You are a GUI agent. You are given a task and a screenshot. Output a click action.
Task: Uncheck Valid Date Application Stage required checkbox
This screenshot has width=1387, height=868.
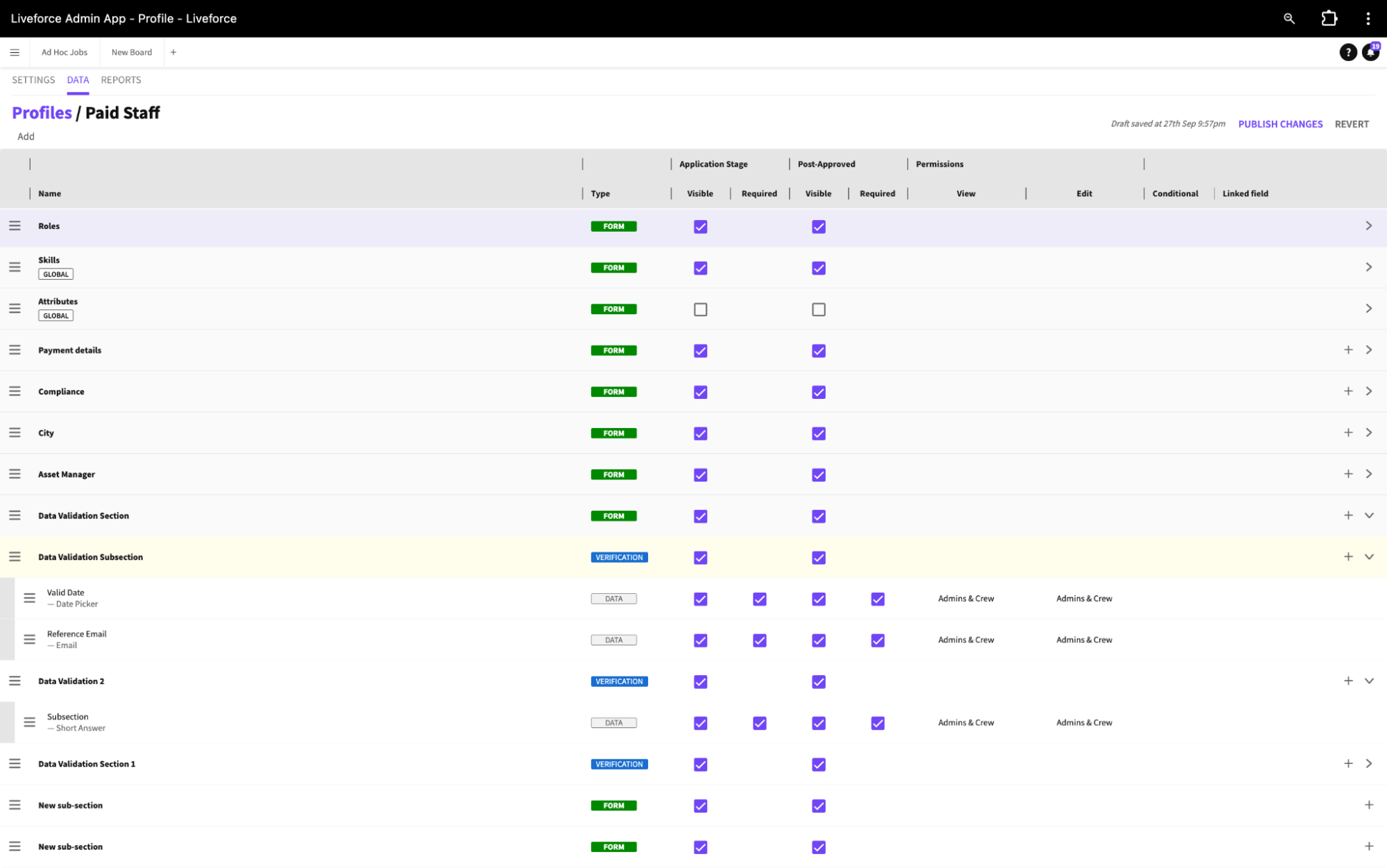[x=760, y=599]
